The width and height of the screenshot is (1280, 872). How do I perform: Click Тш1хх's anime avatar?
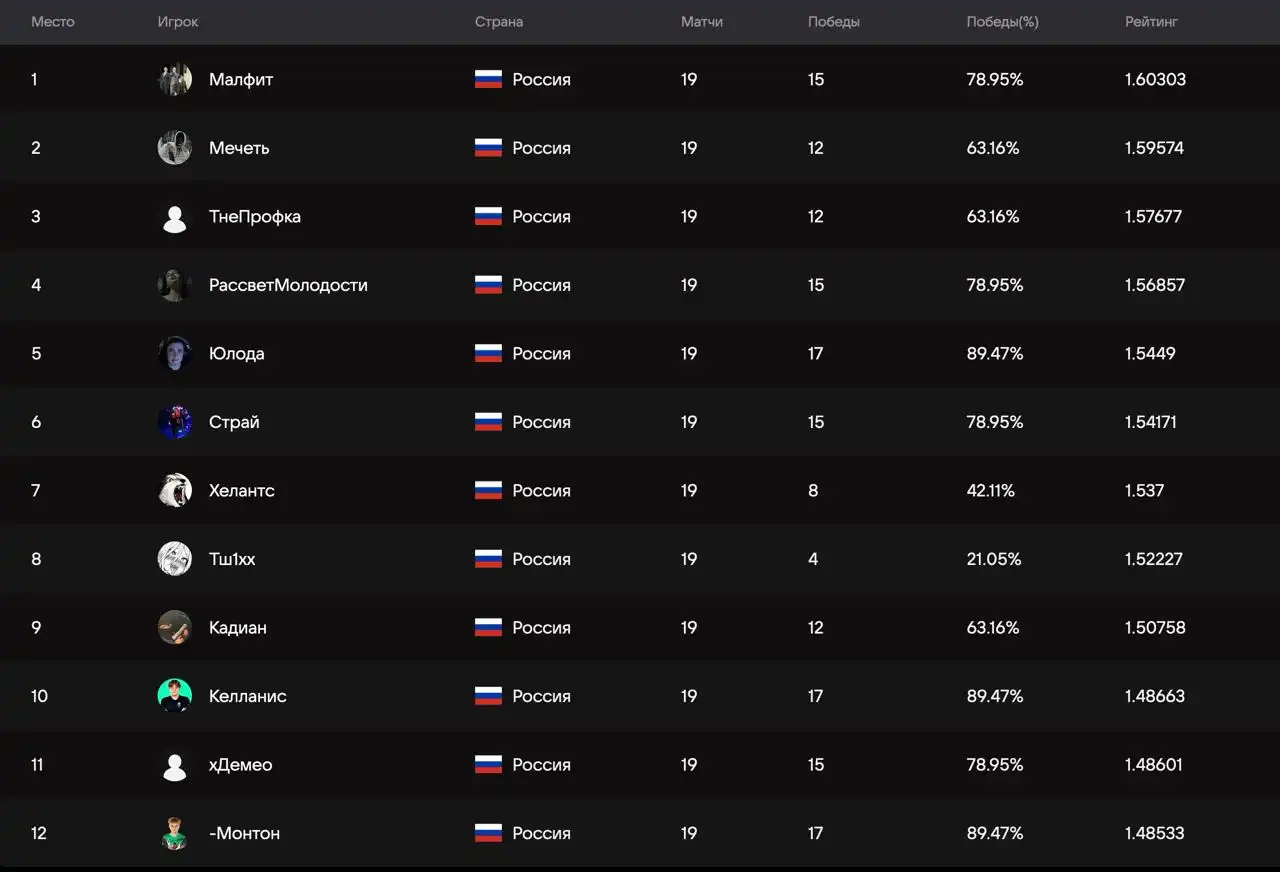point(175,559)
